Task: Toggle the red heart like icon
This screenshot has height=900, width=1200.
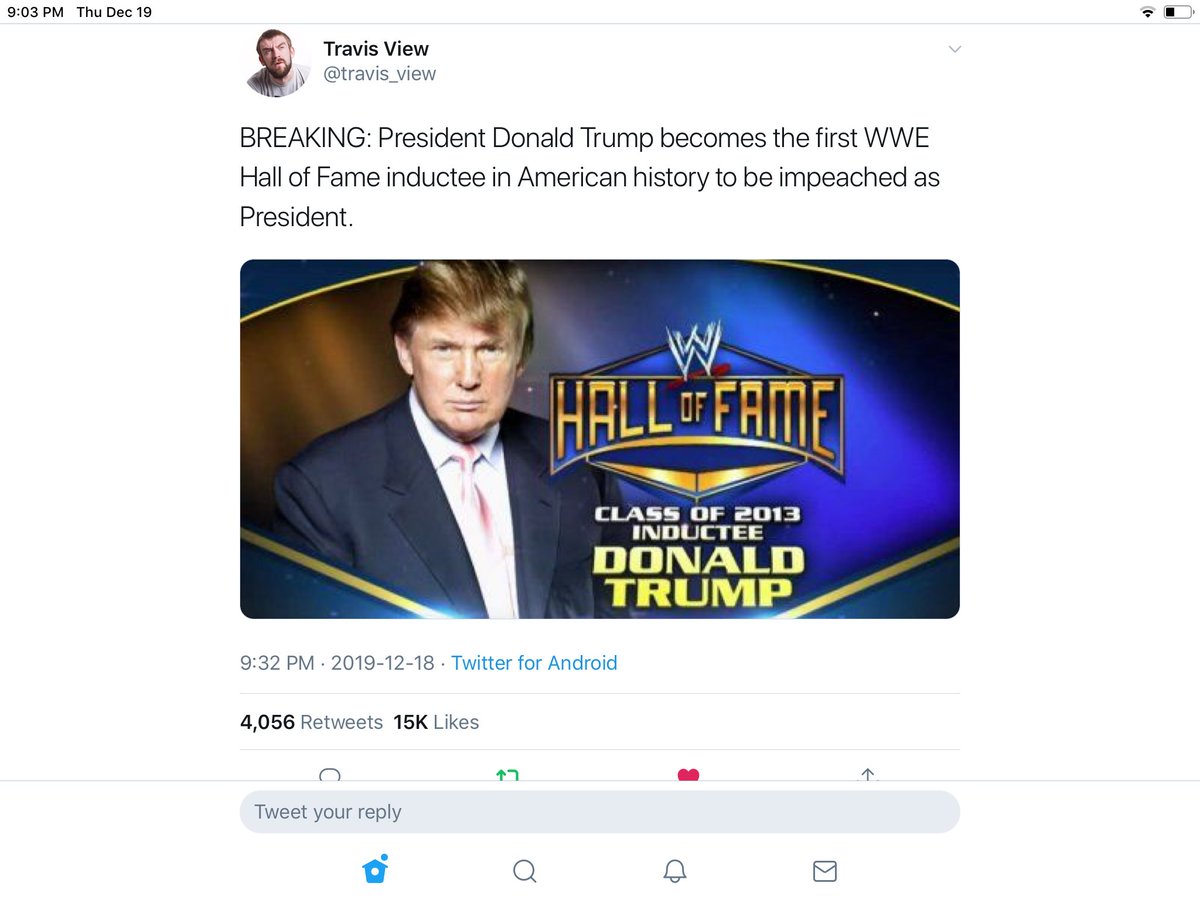Action: [x=688, y=775]
